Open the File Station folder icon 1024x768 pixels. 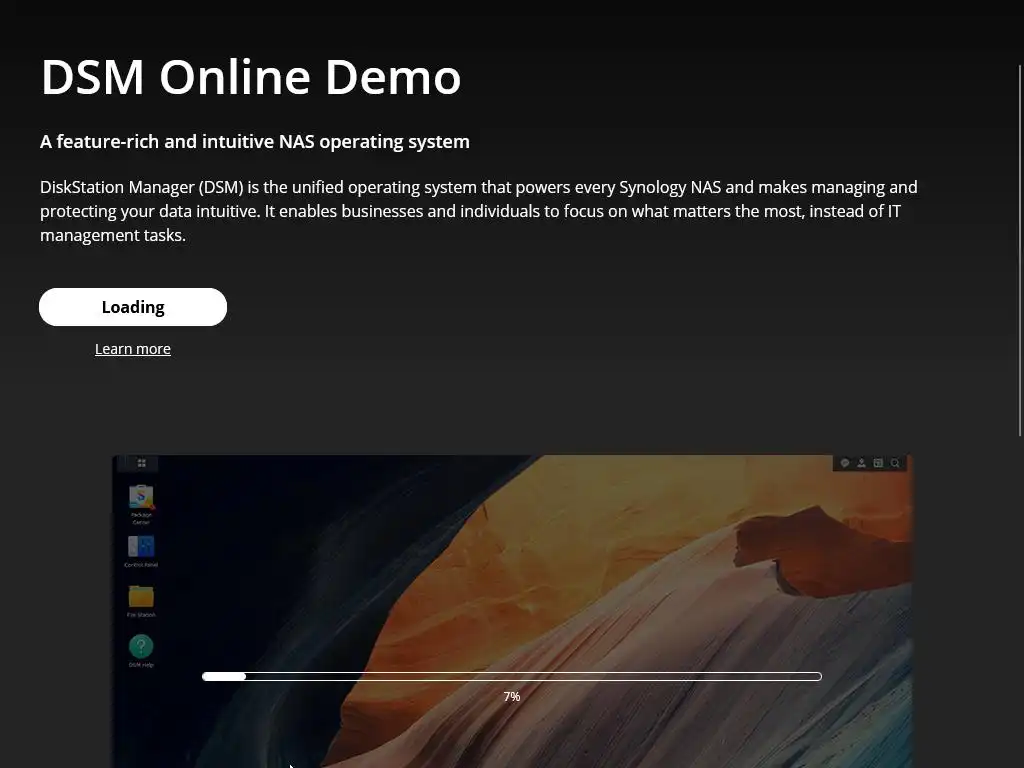[141, 596]
